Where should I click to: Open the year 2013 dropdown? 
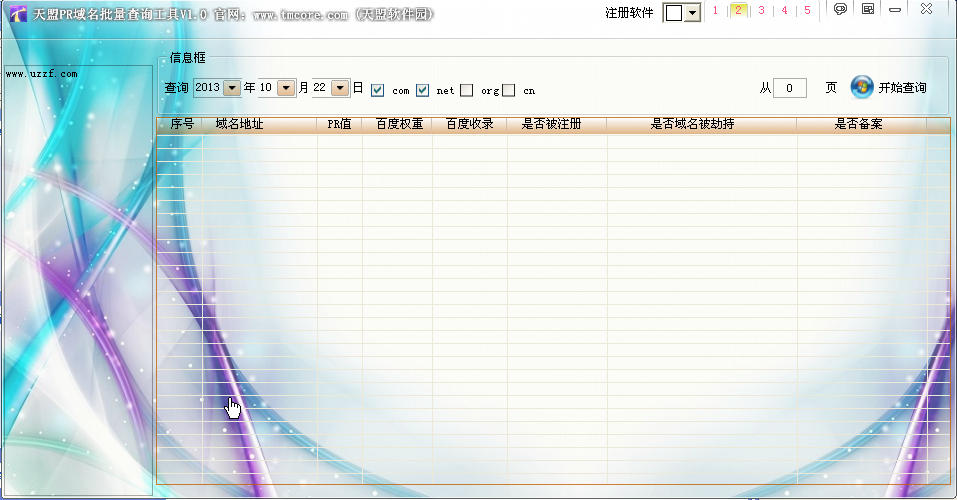pyautogui.click(x=232, y=88)
